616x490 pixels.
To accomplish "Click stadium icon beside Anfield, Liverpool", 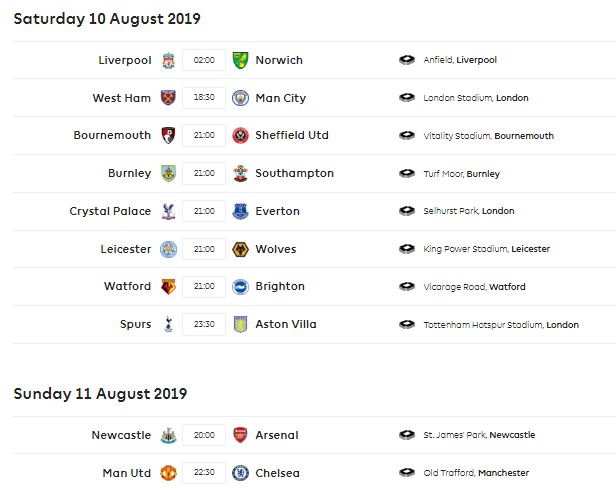I will tap(407, 60).
